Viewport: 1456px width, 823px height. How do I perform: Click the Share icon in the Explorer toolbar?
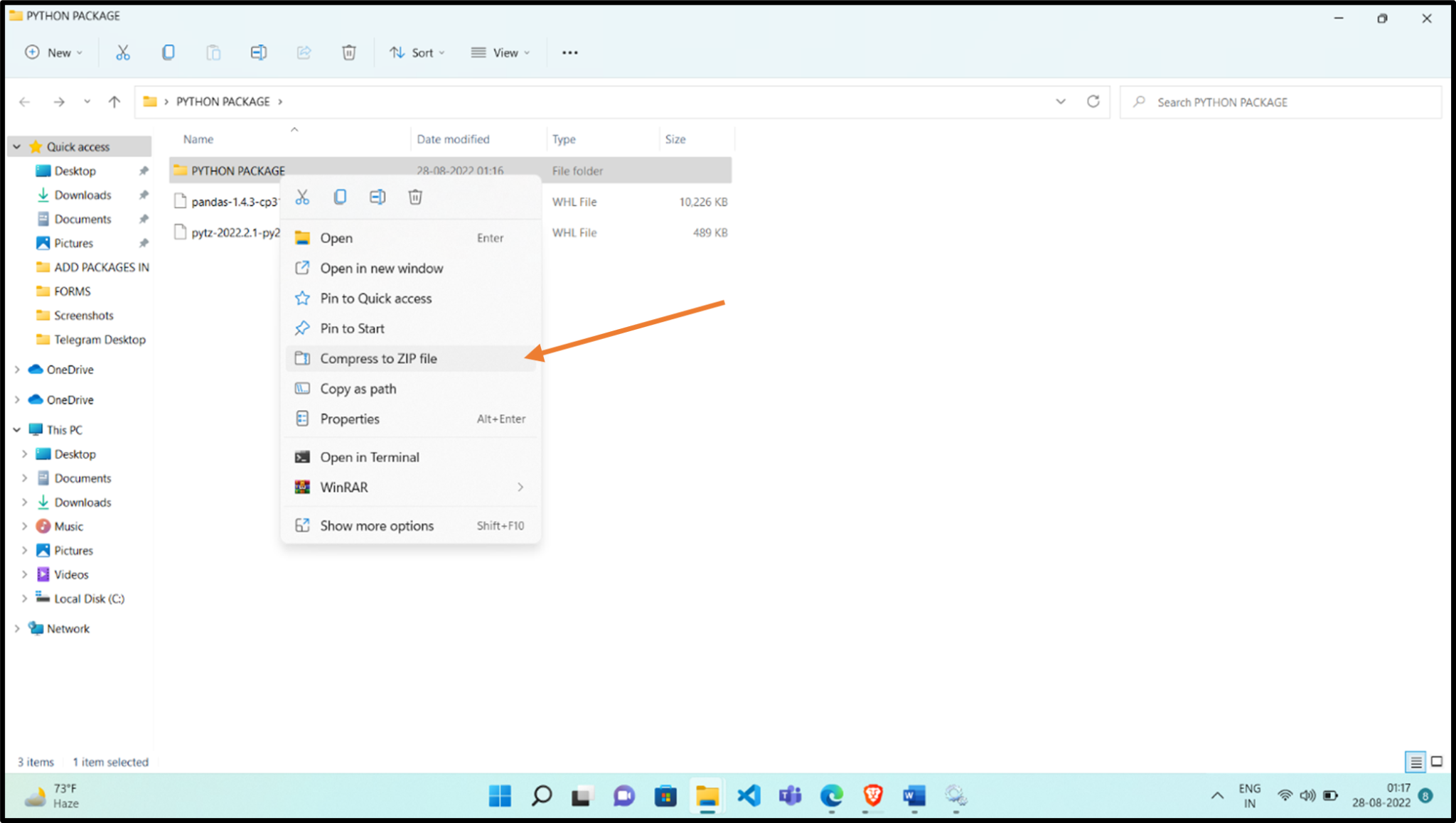point(304,52)
